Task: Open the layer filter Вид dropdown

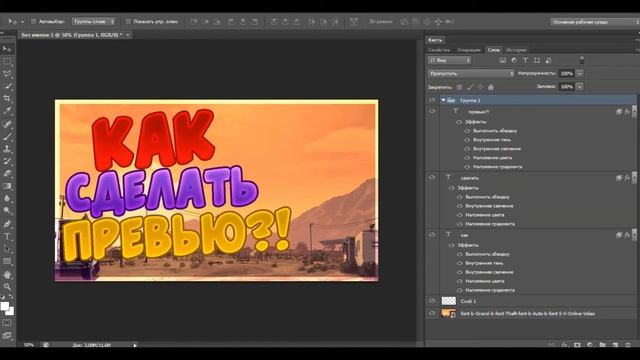Action: (449, 60)
